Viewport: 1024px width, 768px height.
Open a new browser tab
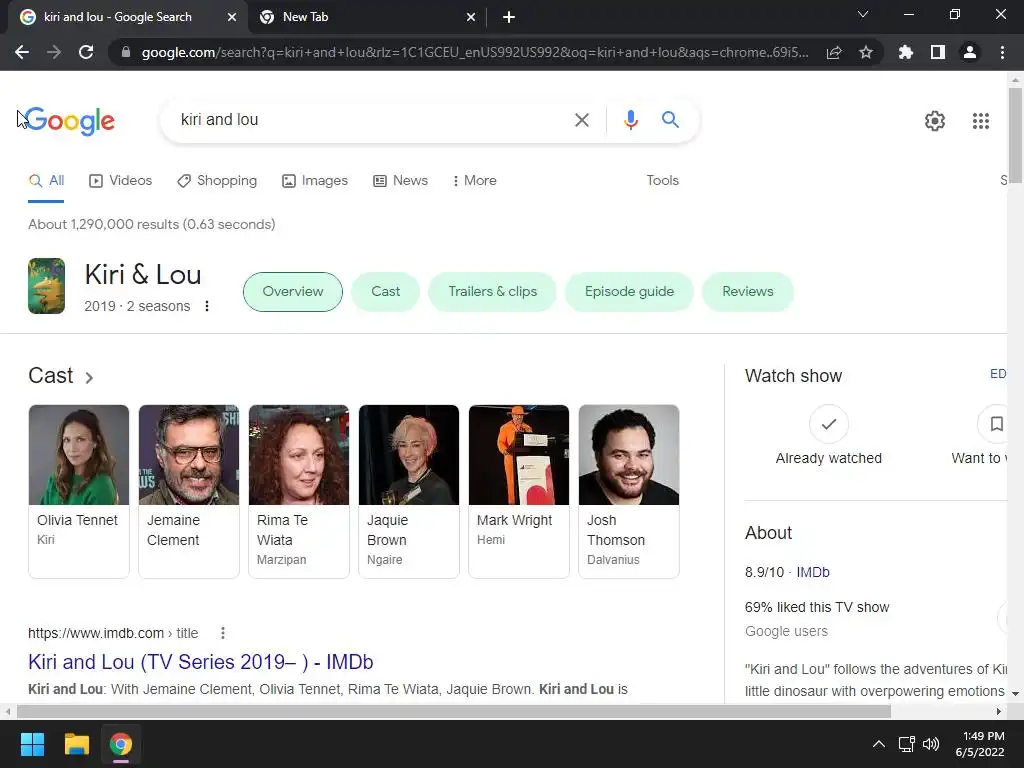click(509, 17)
